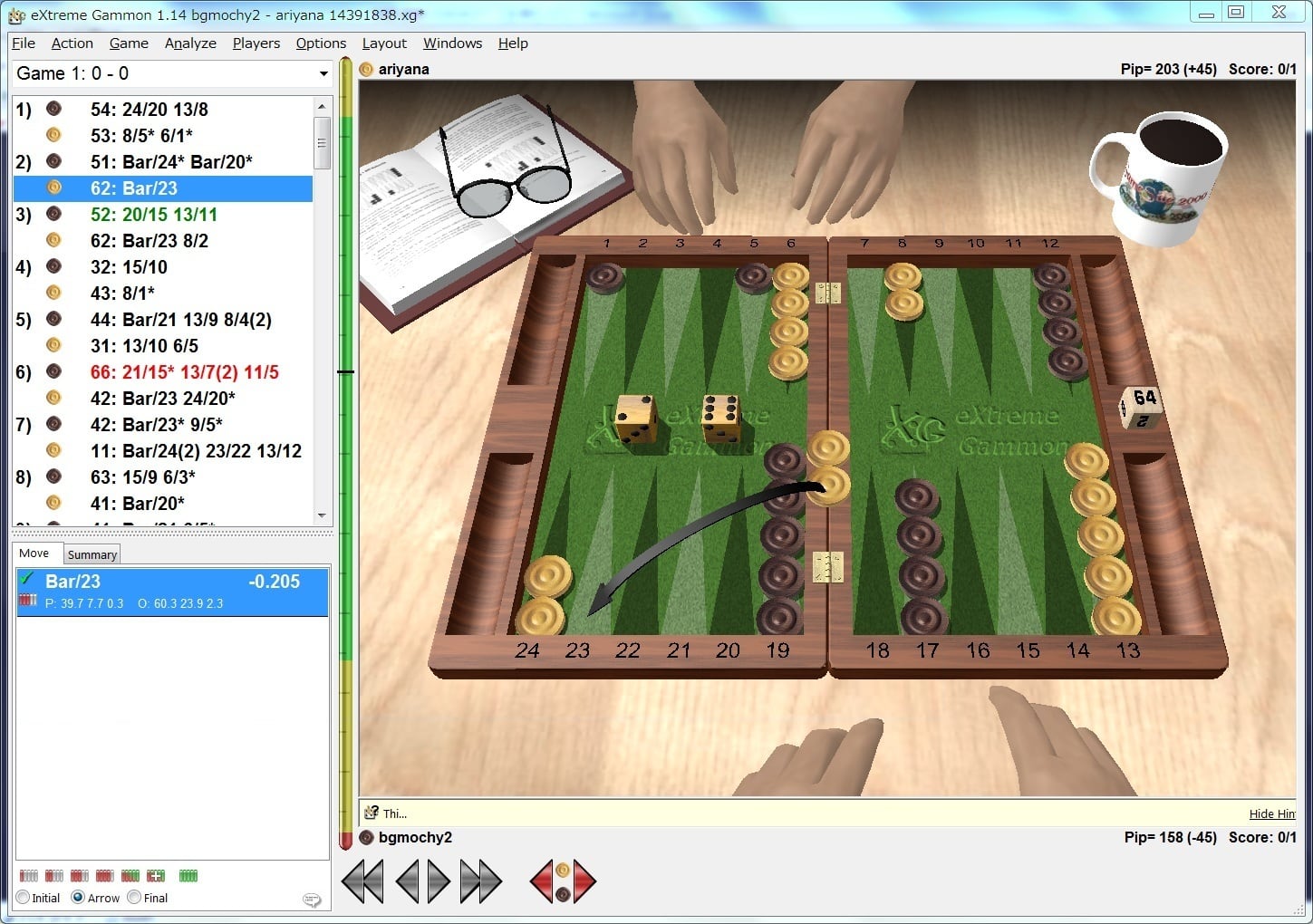This screenshot has width=1313, height=924.
Task: Step forward one move with single-right arrow
Action: tap(439, 881)
